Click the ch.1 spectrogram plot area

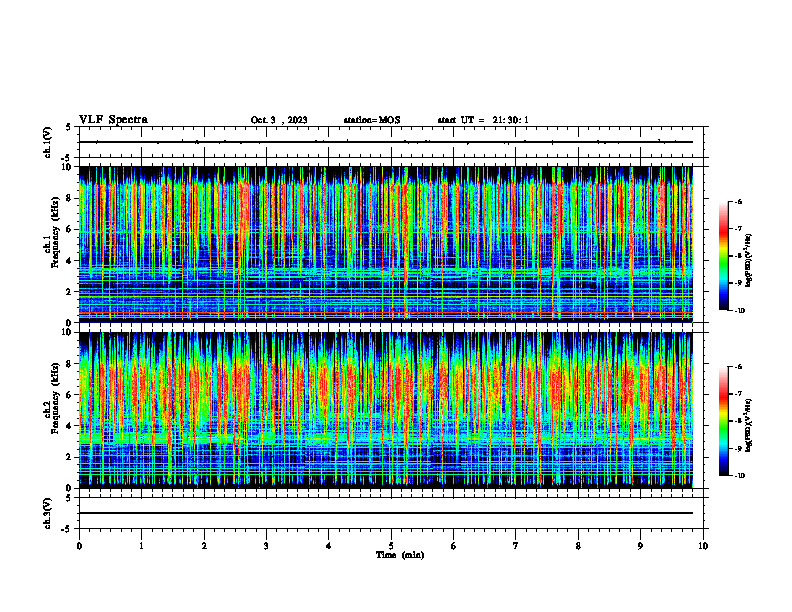(x=386, y=244)
